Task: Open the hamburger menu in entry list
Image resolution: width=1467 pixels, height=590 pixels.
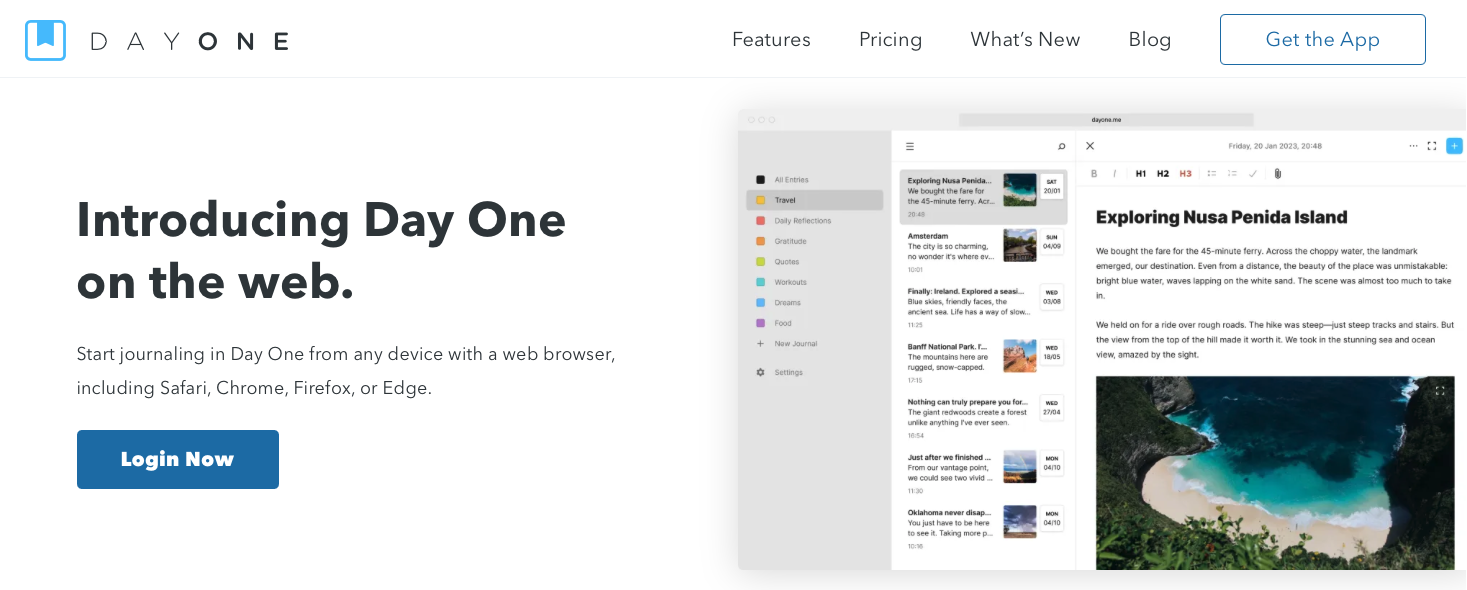Action: [910, 146]
